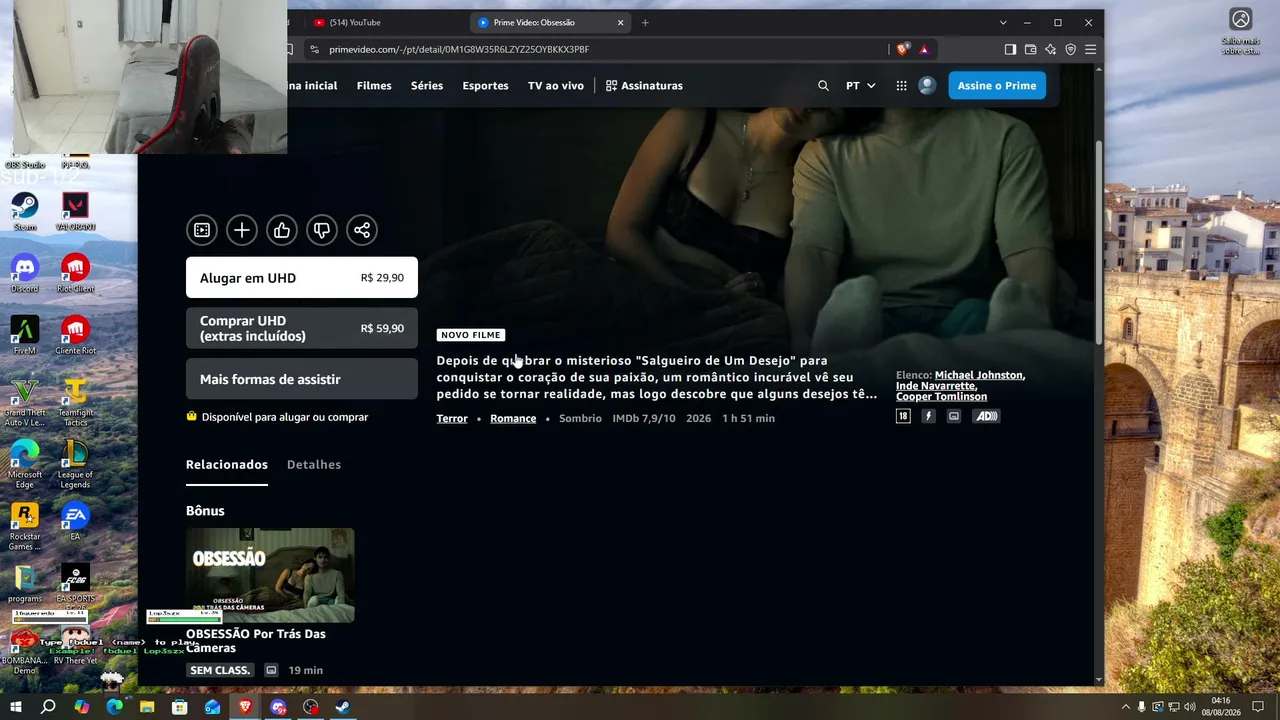Open the PT language dropdown
This screenshot has width=1280, height=720.
pyautogui.click(x=860, y=86)
